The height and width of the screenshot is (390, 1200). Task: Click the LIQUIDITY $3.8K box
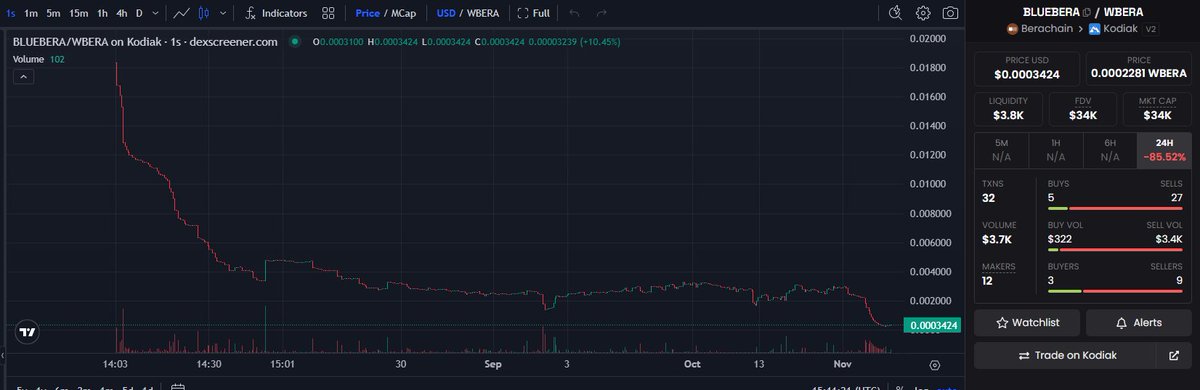click(1008, 109)
